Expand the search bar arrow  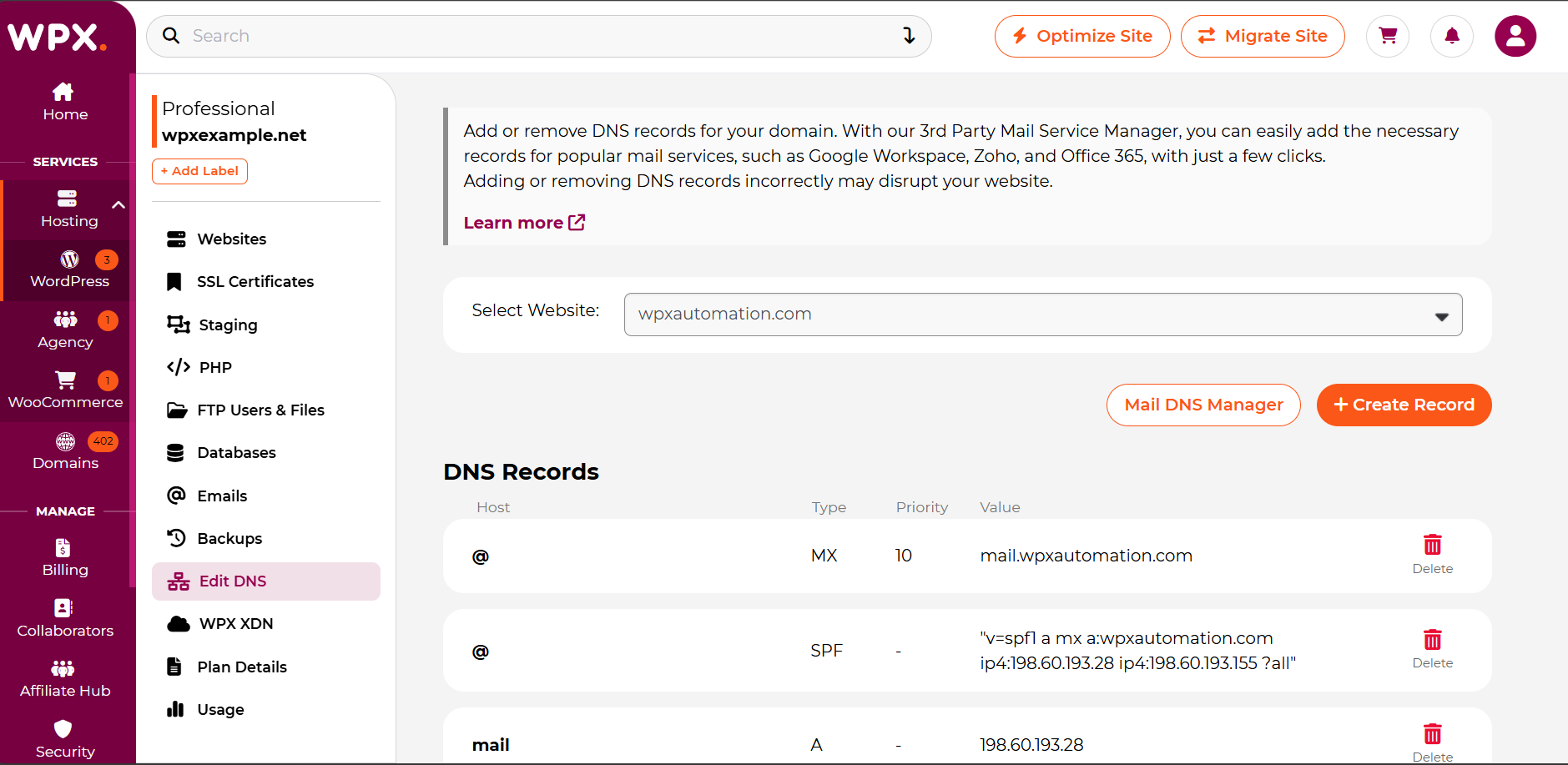point(909,36)
